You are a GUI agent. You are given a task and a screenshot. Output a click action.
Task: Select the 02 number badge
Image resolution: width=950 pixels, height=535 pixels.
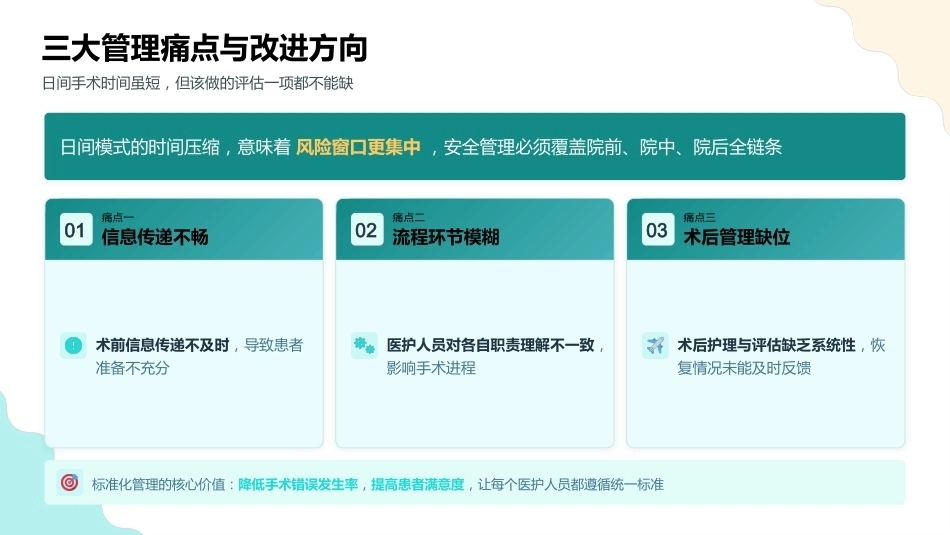[367, 230]
